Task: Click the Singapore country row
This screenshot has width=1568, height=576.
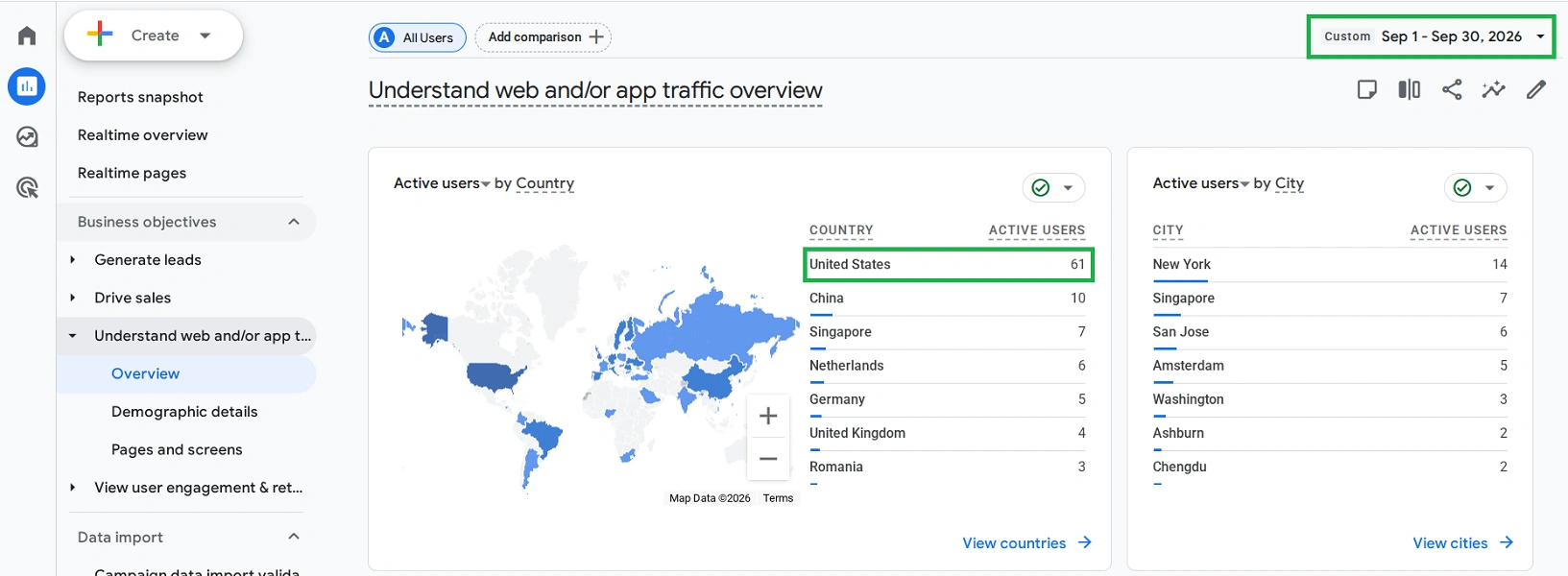Action: tap(948, 332)
